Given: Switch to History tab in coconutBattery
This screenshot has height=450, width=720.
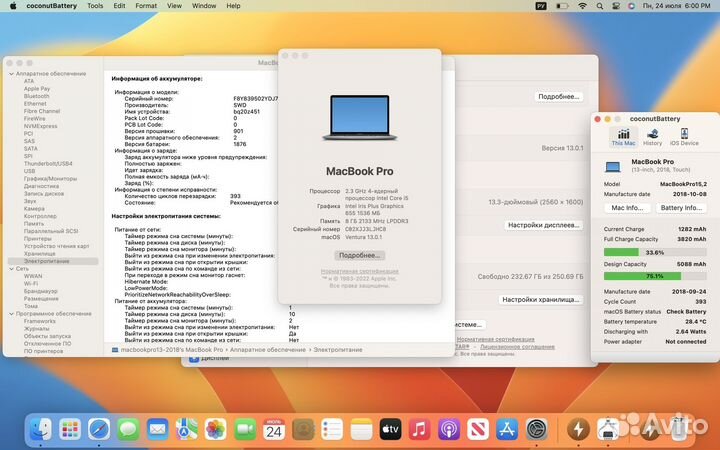Looking at the screenshot, I should pos(652,137).
